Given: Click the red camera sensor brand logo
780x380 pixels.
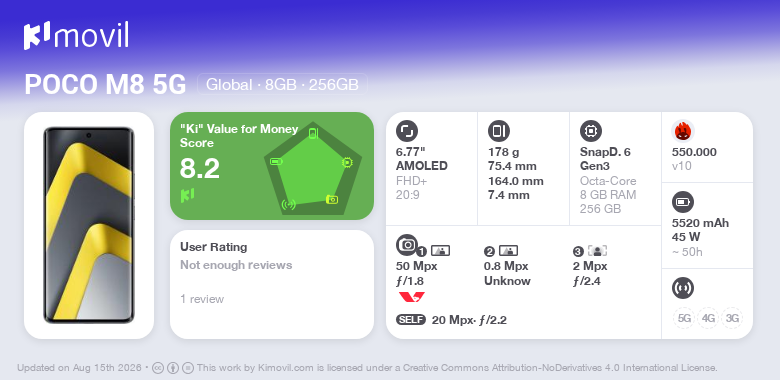Looking at the screenshot, I should (x=412, y=297).
